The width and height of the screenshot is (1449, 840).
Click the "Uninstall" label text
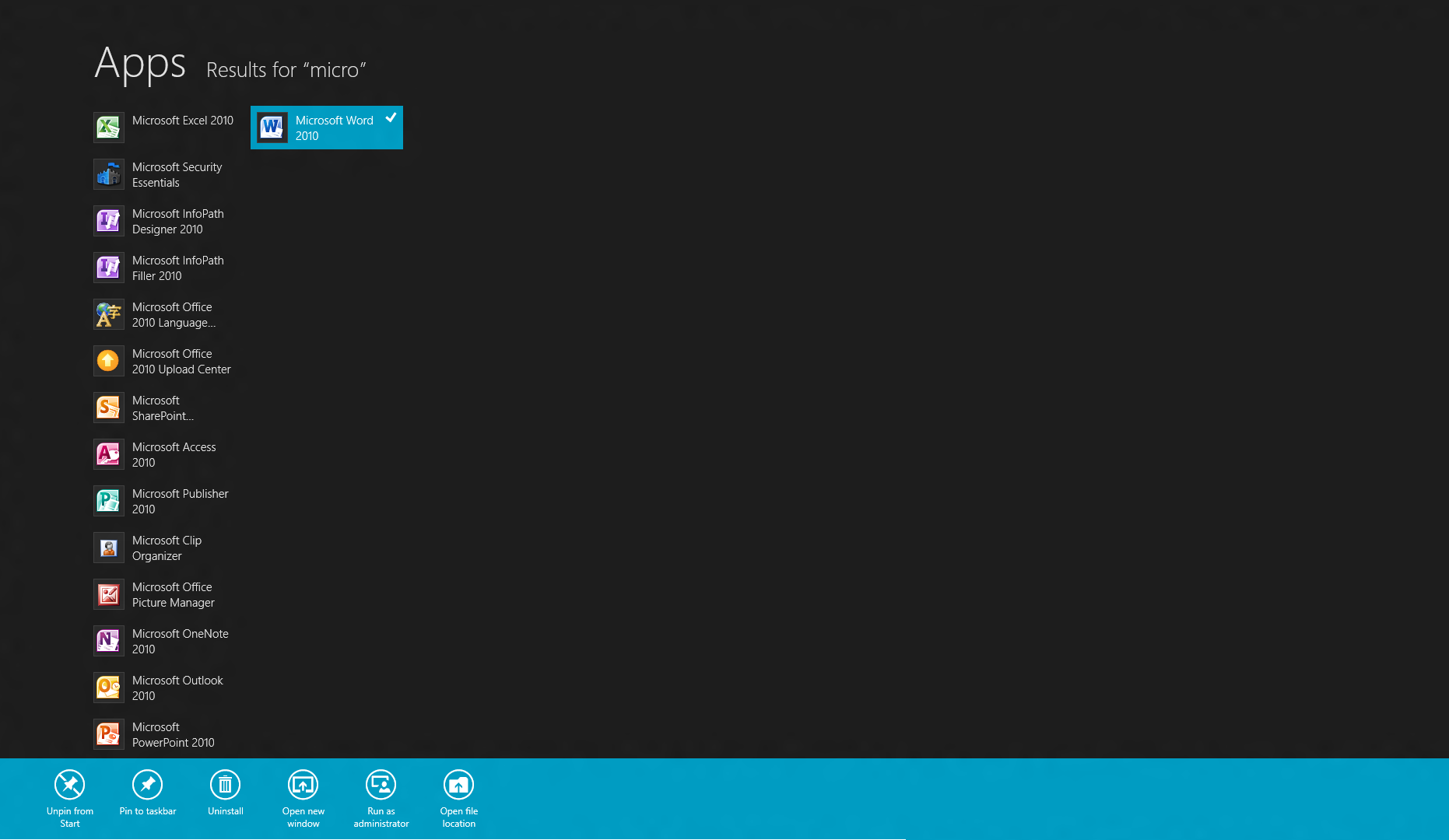coord(226,811)
